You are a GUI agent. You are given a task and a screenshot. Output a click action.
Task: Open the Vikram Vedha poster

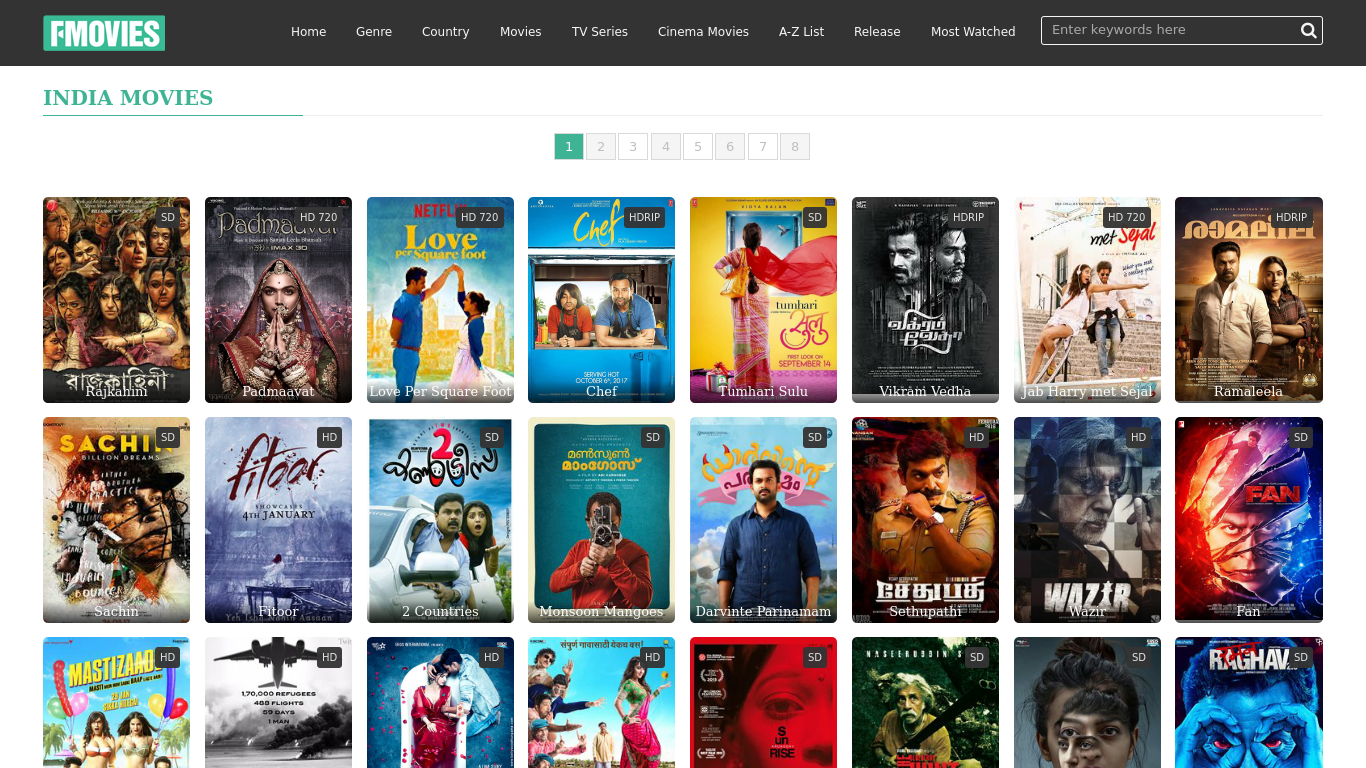[925, 300]
